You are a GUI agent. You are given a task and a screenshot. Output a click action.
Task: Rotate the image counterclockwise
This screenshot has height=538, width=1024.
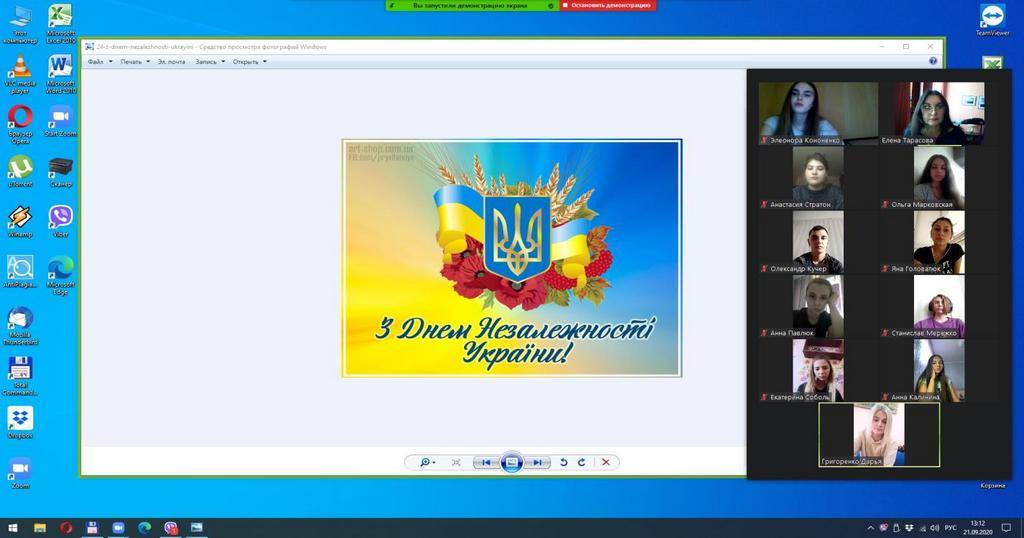[x=564, y=462]
